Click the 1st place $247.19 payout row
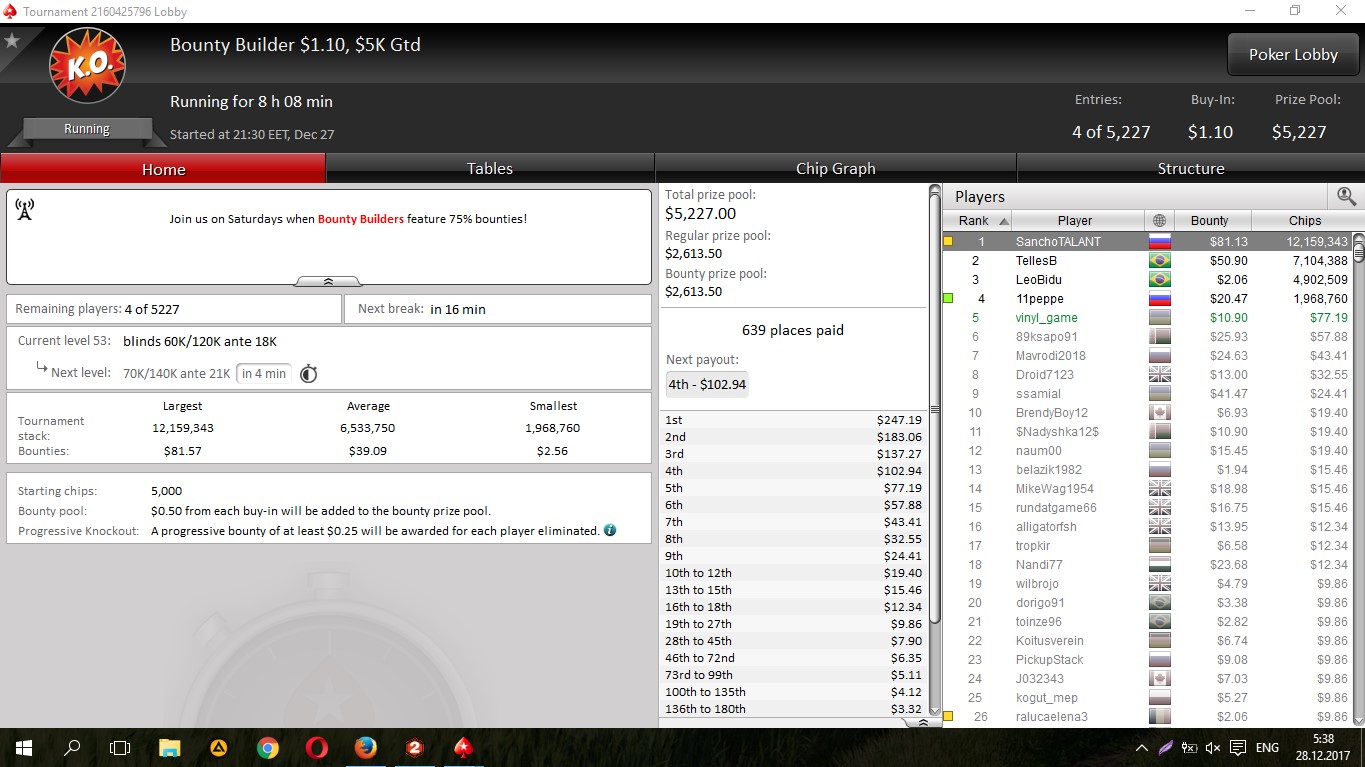Image resolution: width=1365 pixels, height=767 pixels. point(793,420)
